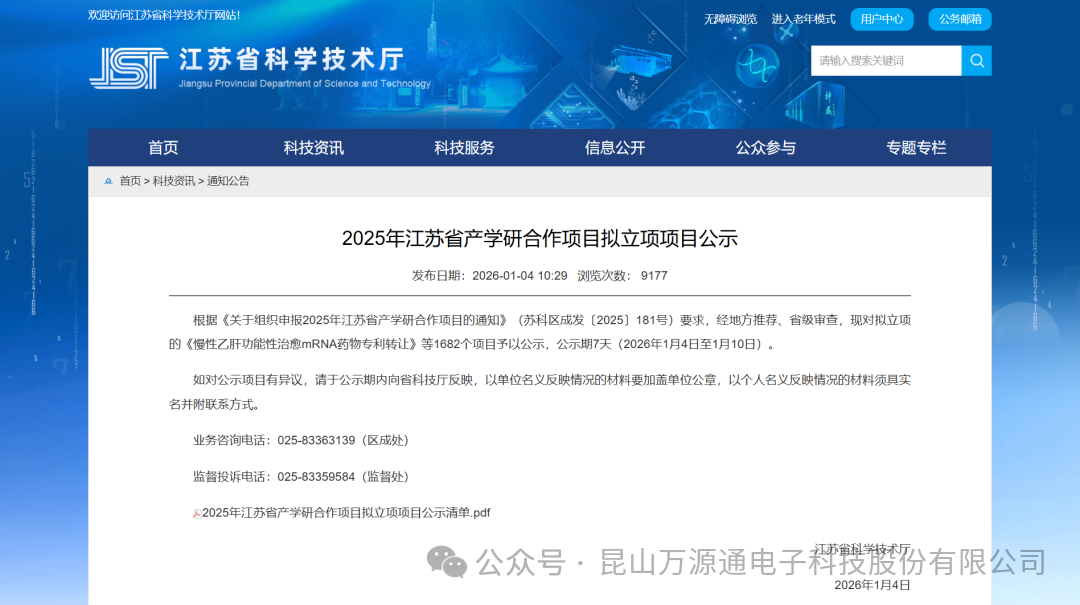
Task: Click the breadcrumb home icon
Action: click(108, 181)
